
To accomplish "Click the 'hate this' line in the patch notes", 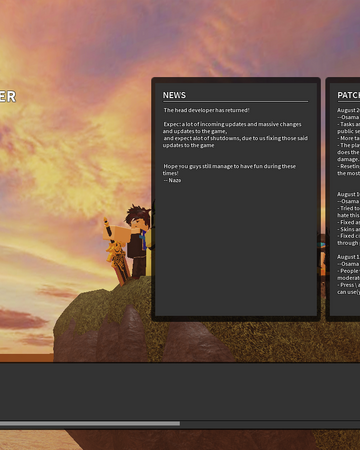I will [x=348, y=215].
